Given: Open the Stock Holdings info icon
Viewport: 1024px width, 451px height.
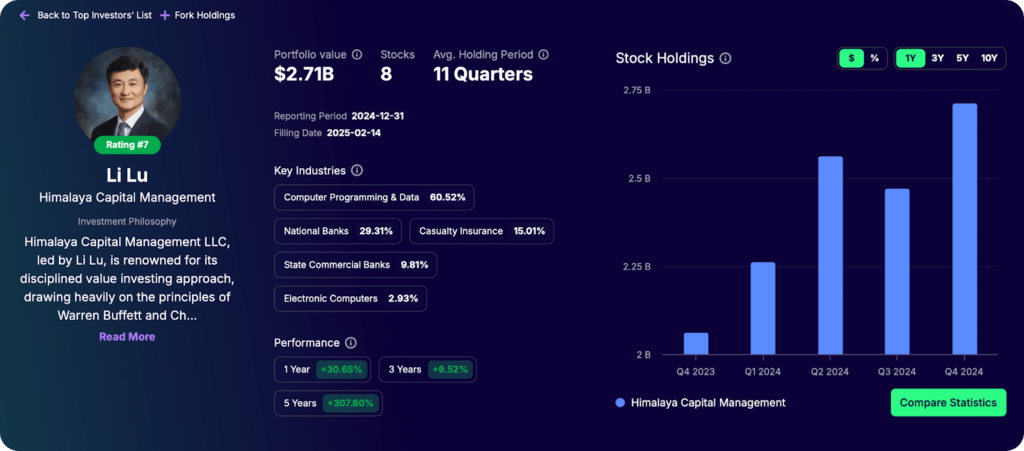Looking at the screenshot, I should pos(725,59).
